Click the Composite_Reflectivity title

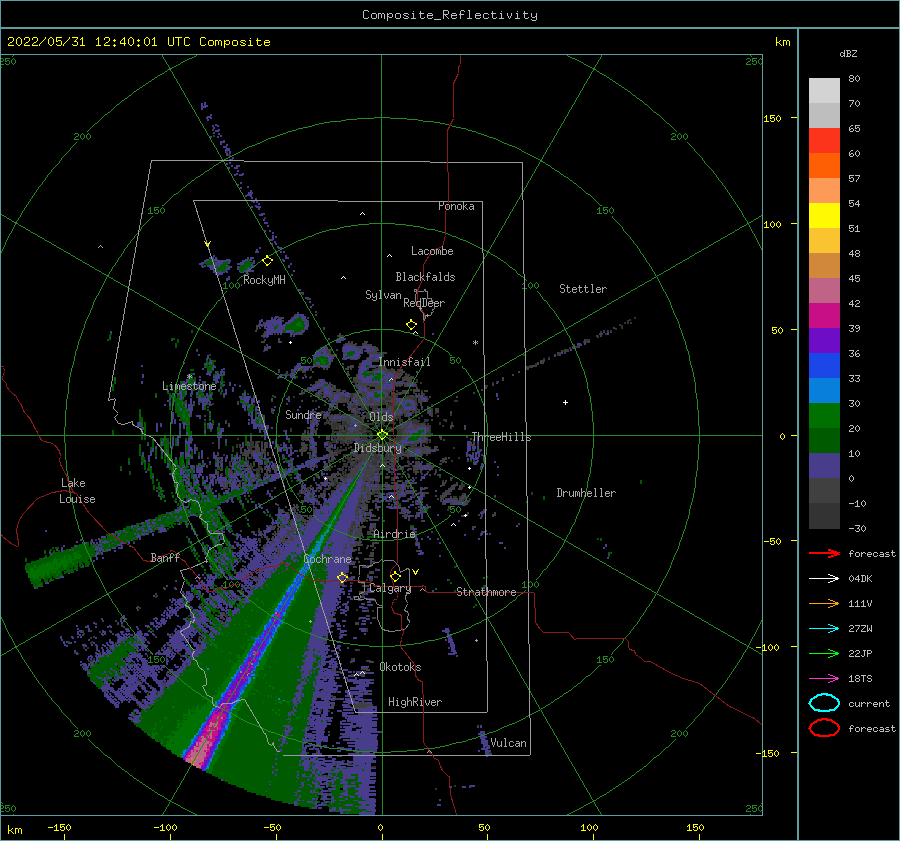450,15
